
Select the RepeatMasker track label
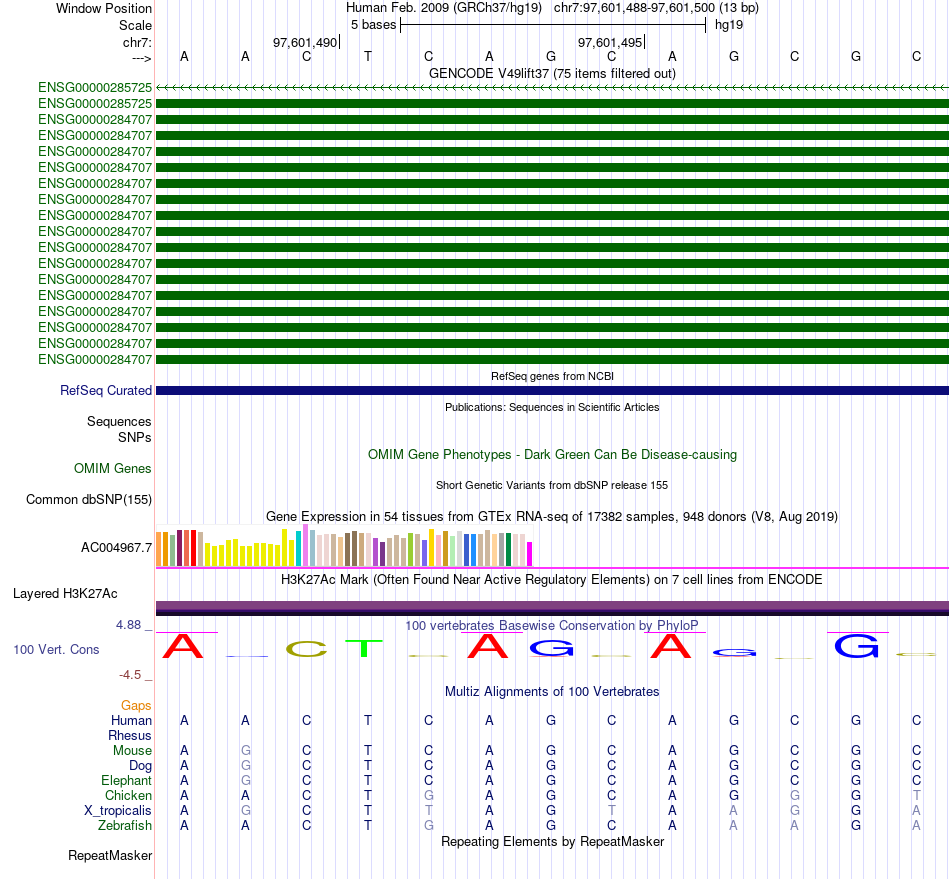click(x=110, y=855)
